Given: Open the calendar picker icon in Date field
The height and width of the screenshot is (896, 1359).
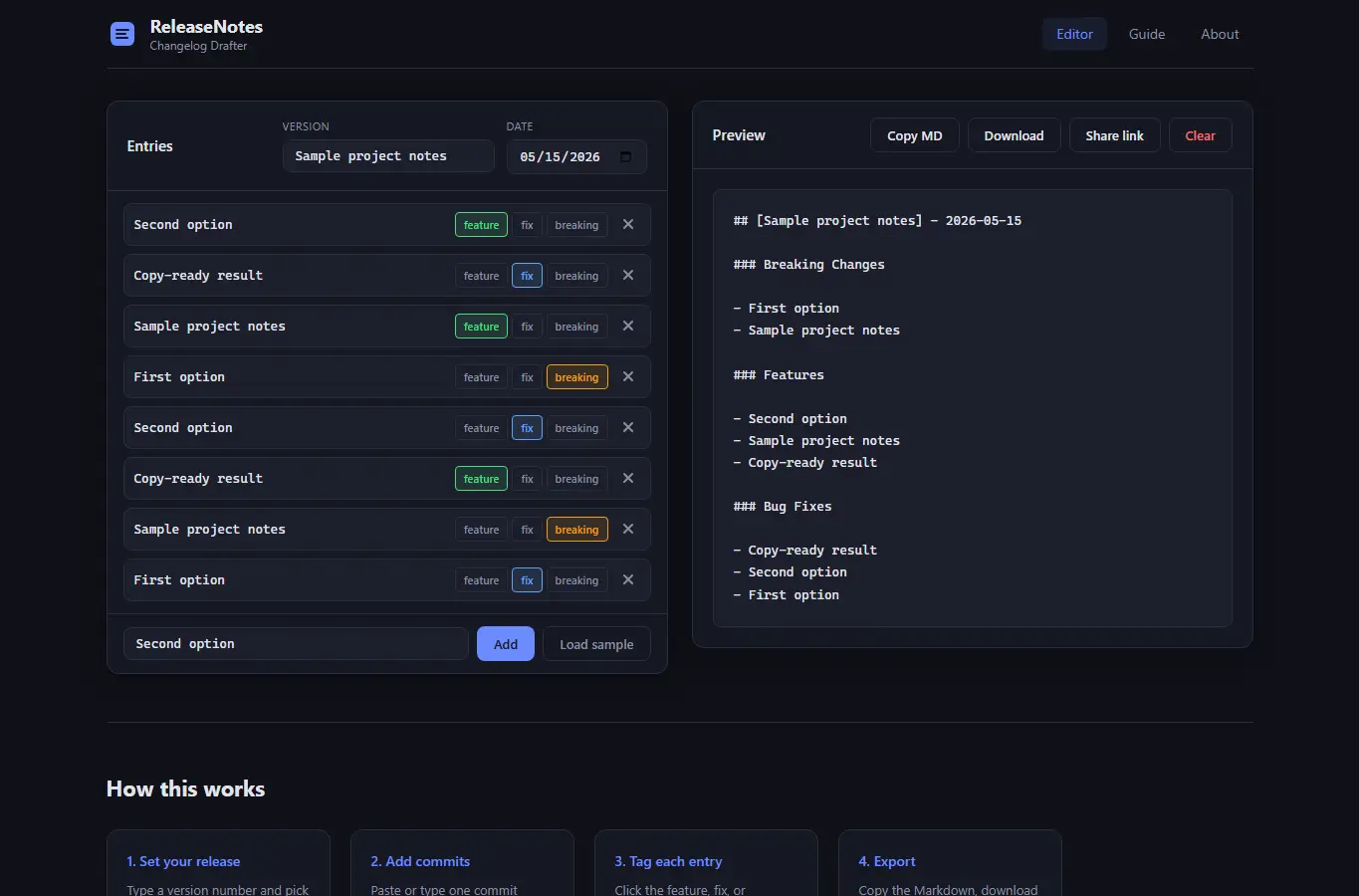Looking at the screenshot, I should pyautogui.click(x=625, y=157).
